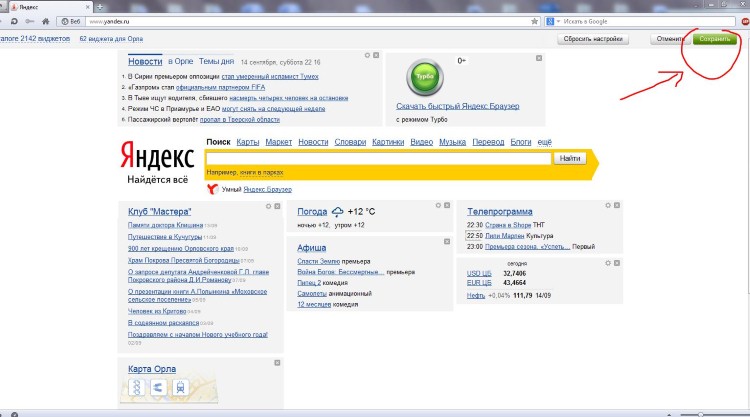Image resolution: width=750 pixels, height=417 pixels.
Task: Open the '62 виджета для Орла' link
Action: point(111,38)
